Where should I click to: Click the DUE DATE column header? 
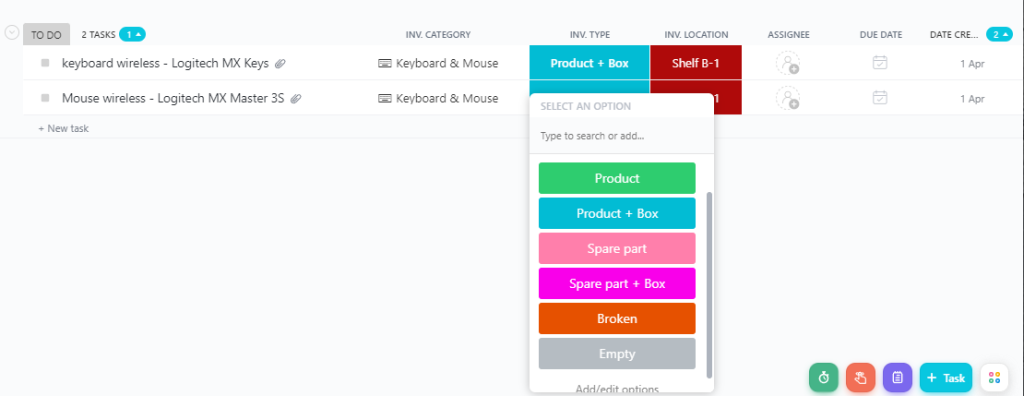(880, 35)
